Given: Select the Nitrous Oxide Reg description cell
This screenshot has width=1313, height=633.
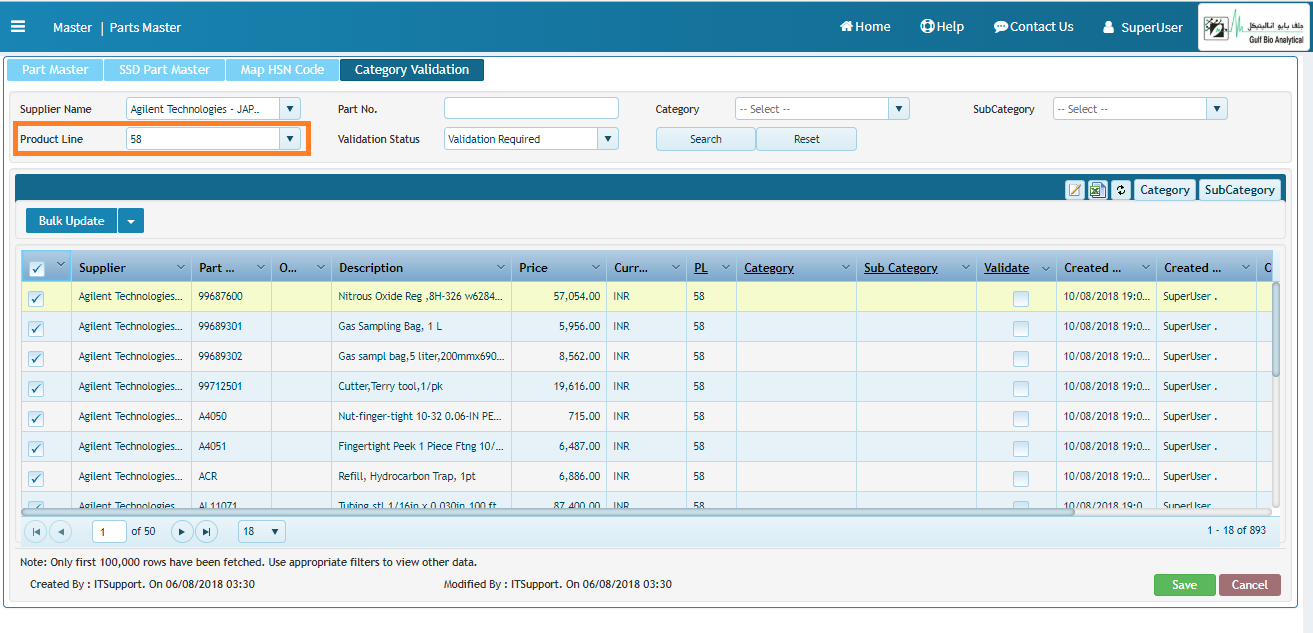Looking at the screenshot, I should coord(421,297).
